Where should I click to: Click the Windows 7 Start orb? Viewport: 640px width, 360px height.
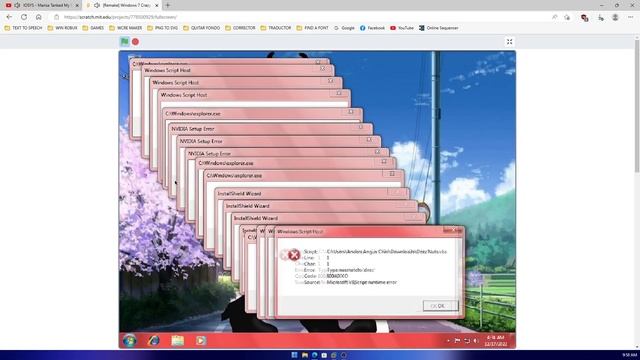pyautogui.click(x=130, y=340)
